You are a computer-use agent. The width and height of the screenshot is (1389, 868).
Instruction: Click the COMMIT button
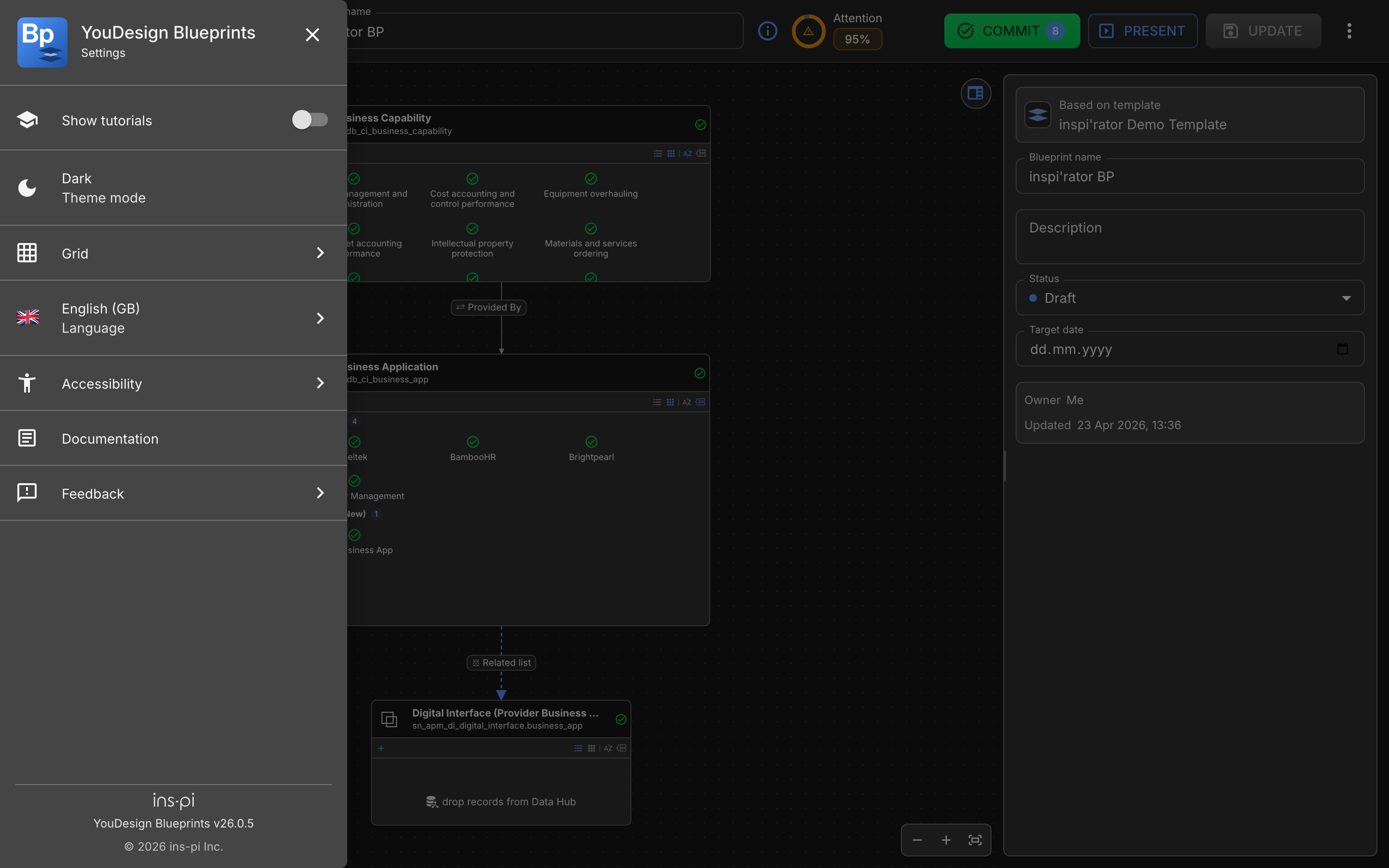coord(1012,31)
